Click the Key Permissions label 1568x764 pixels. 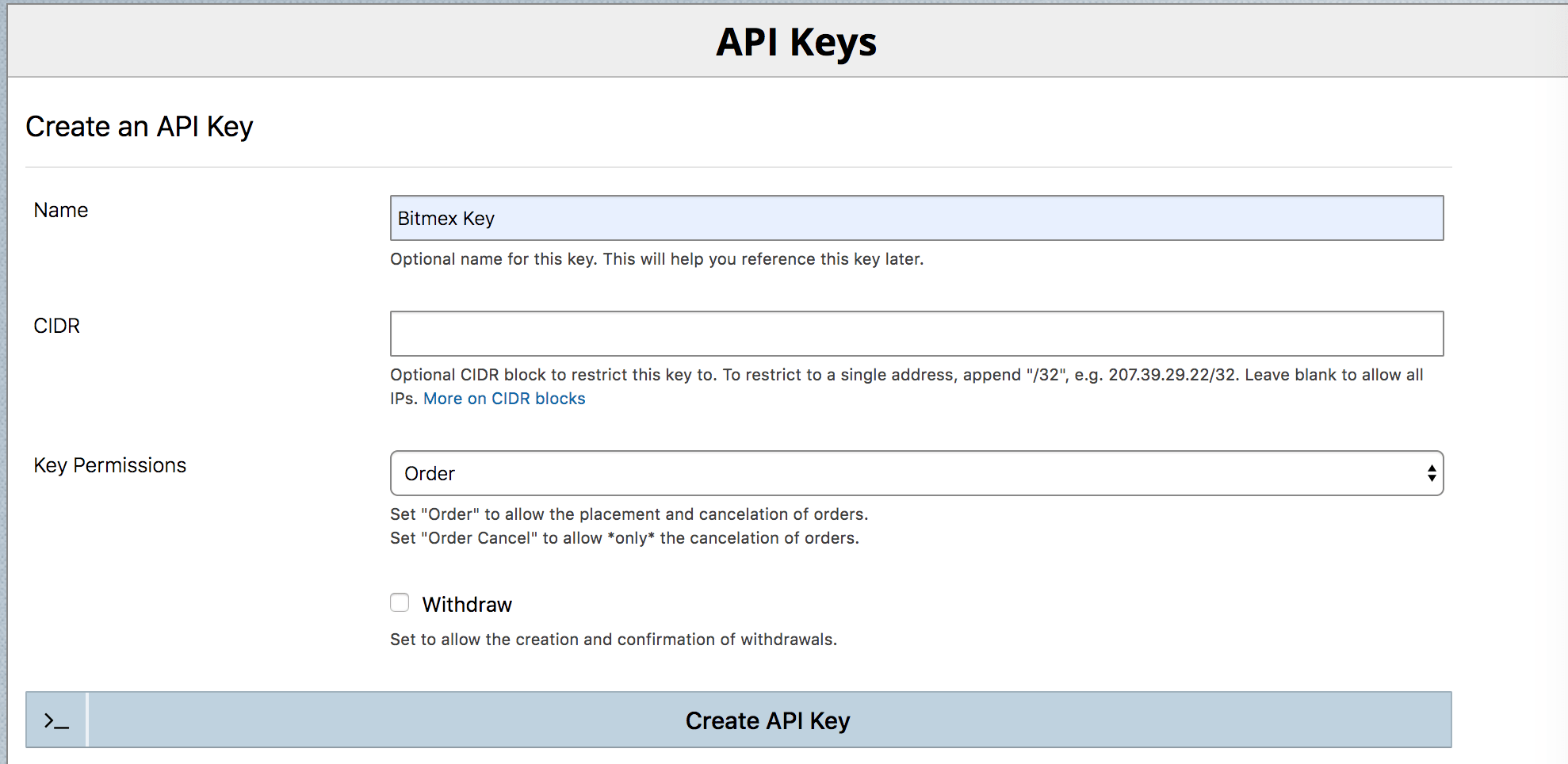(x=109, y=464)
